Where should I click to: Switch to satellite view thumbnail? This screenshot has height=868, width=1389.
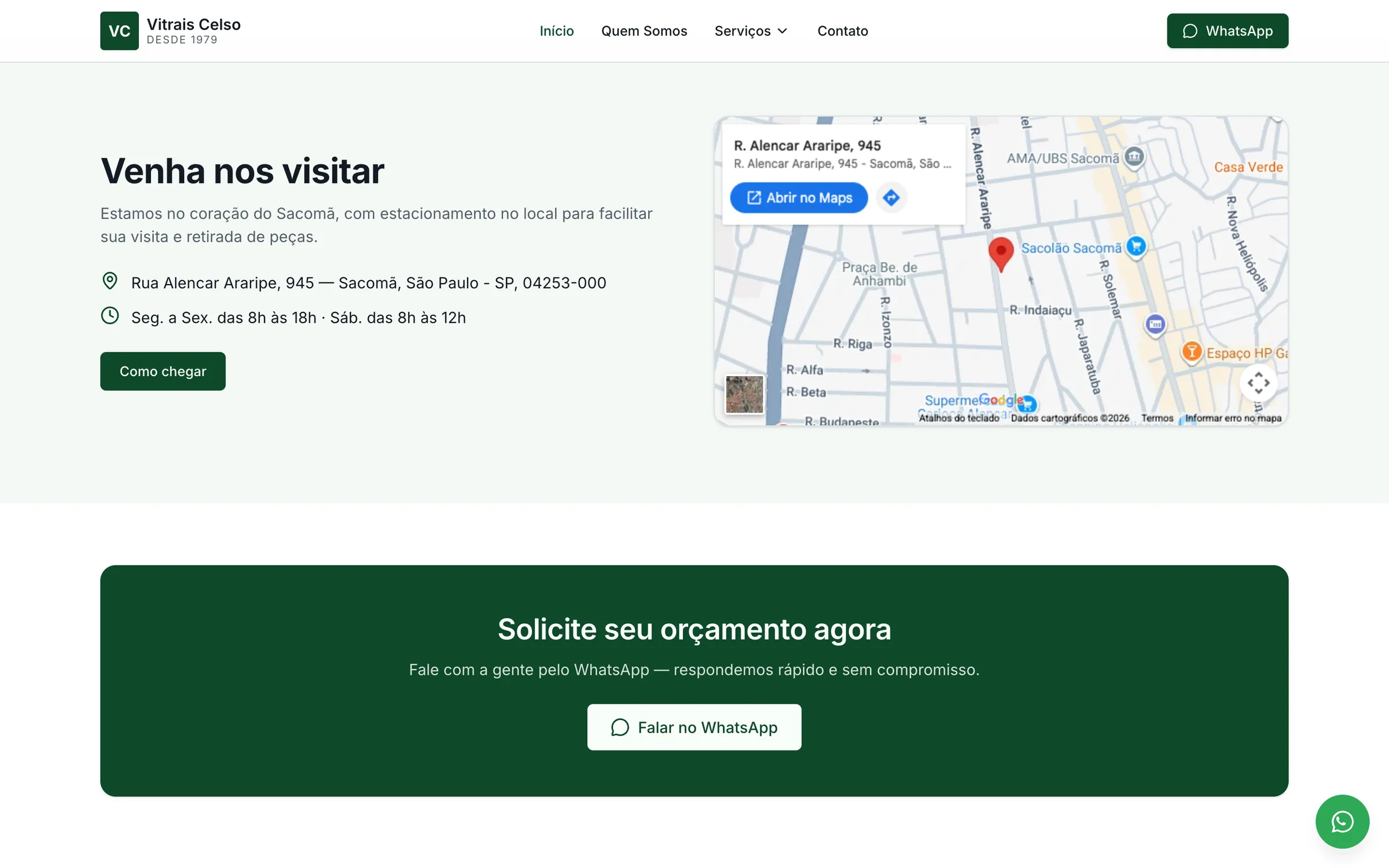click(744, 394)
